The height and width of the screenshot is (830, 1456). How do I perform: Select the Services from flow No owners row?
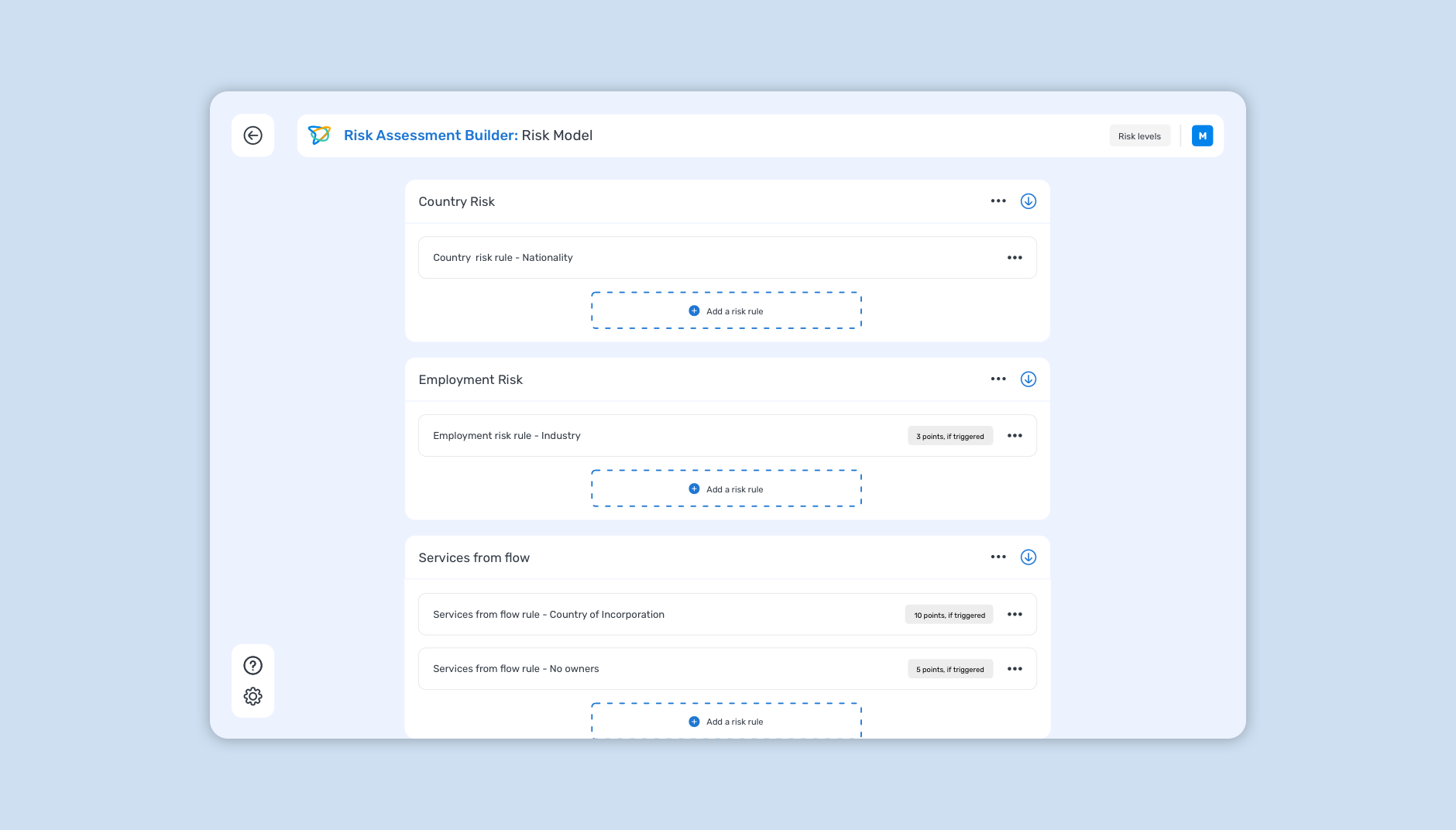pos(727,669)
